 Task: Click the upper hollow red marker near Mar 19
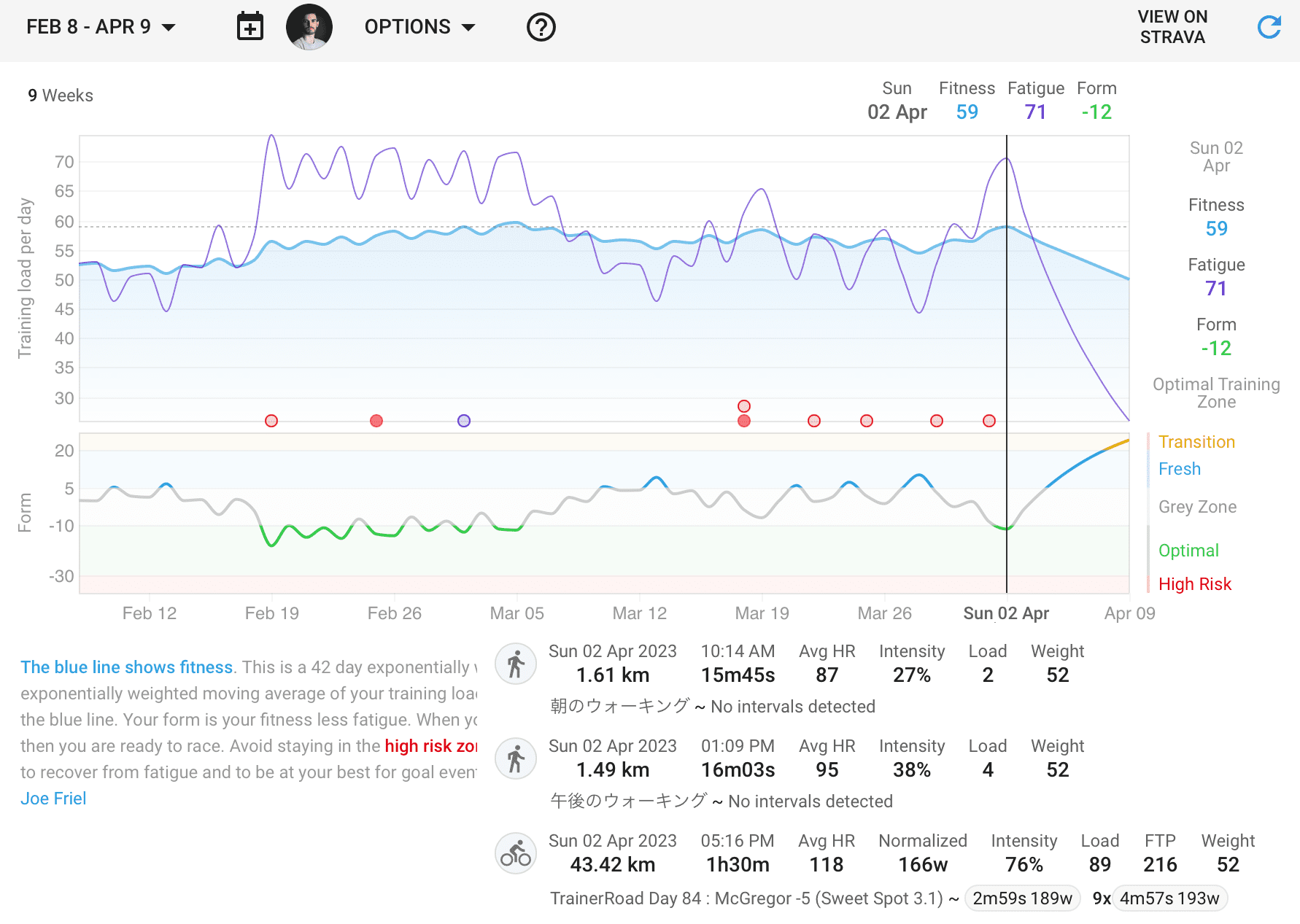point(744,406)
